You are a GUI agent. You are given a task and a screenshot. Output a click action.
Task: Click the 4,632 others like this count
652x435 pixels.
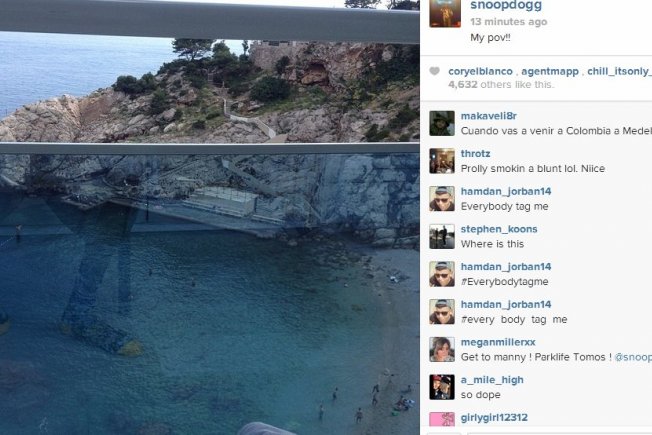tap(501, 84)
